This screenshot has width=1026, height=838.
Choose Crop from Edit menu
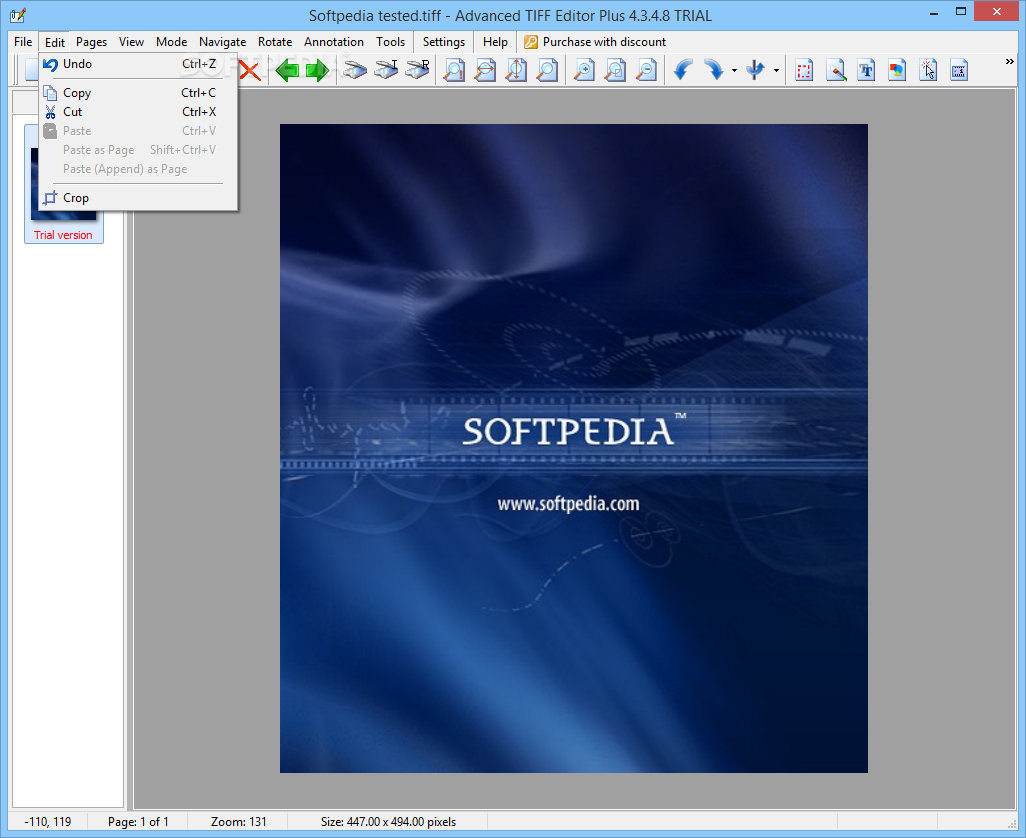click(x=137, y=198)
